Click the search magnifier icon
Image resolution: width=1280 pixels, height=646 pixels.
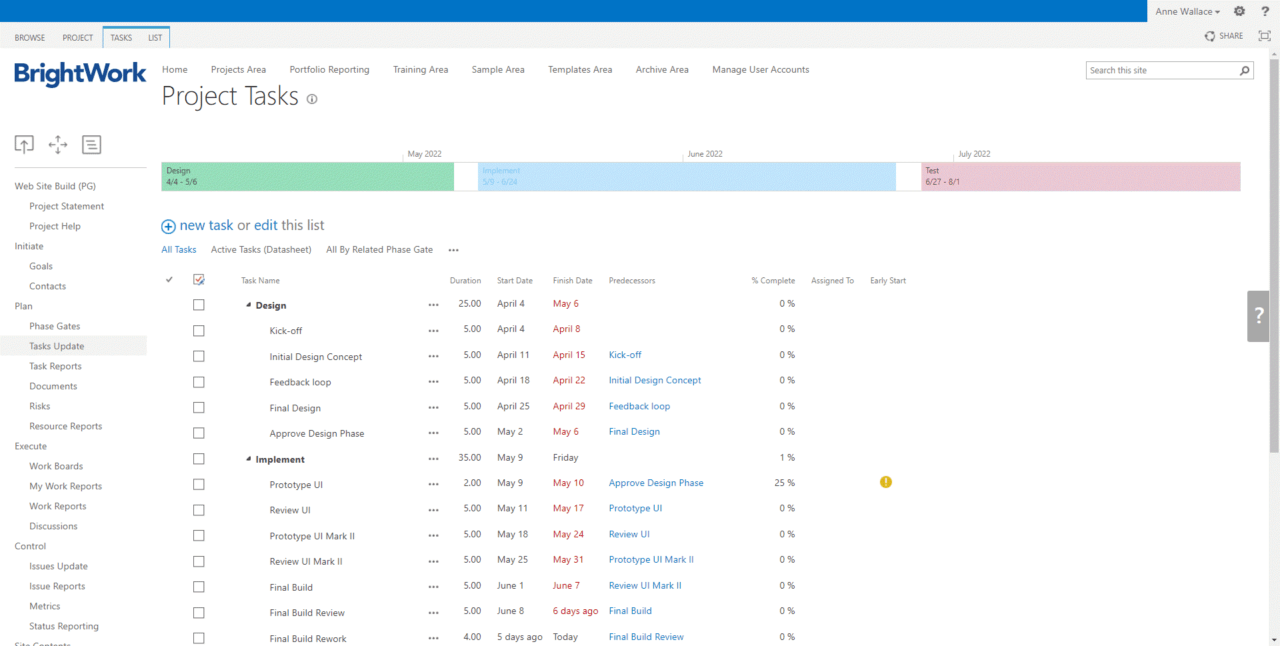[x=1244, y=70]
